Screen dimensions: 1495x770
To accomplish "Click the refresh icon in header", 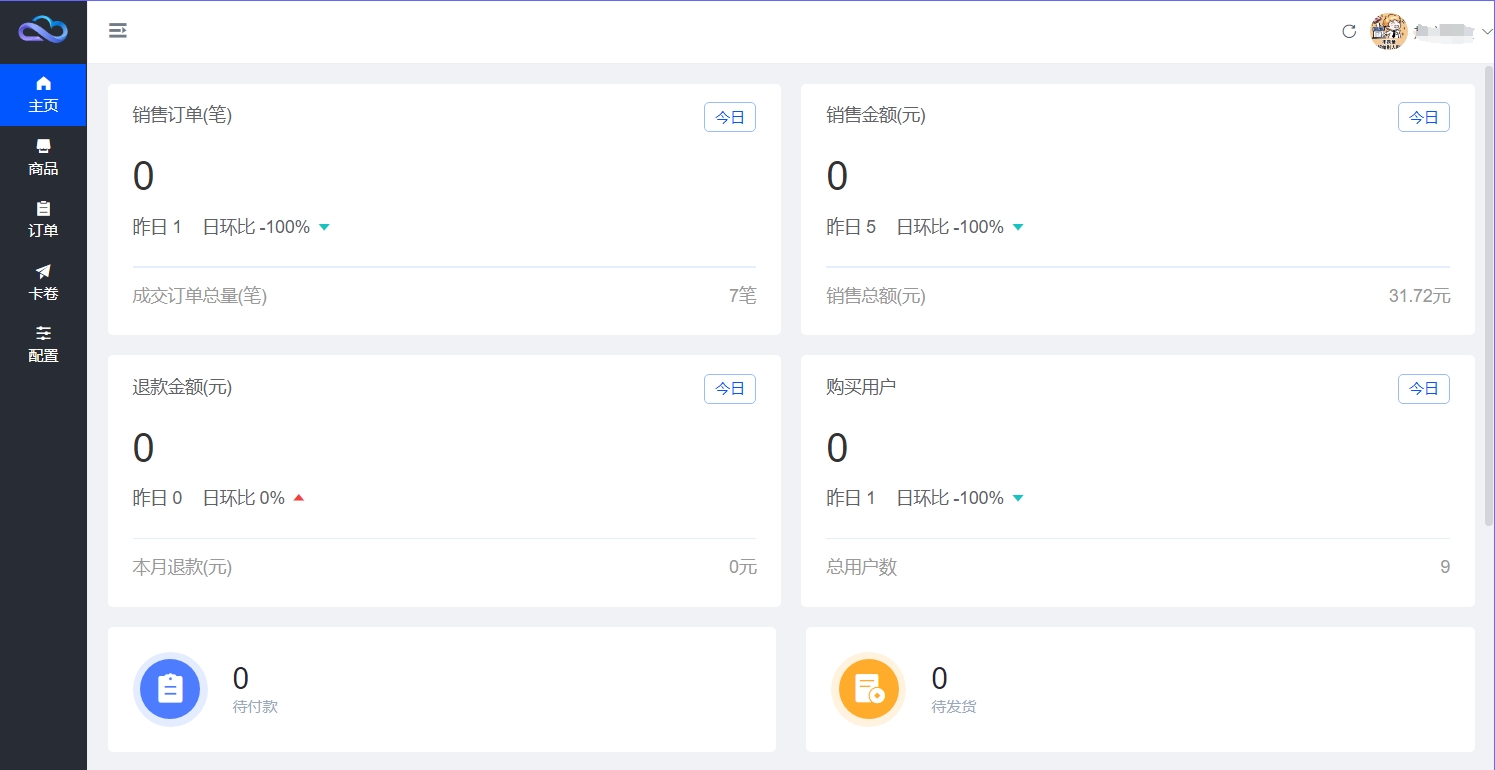I will [x=1348, y=31].
